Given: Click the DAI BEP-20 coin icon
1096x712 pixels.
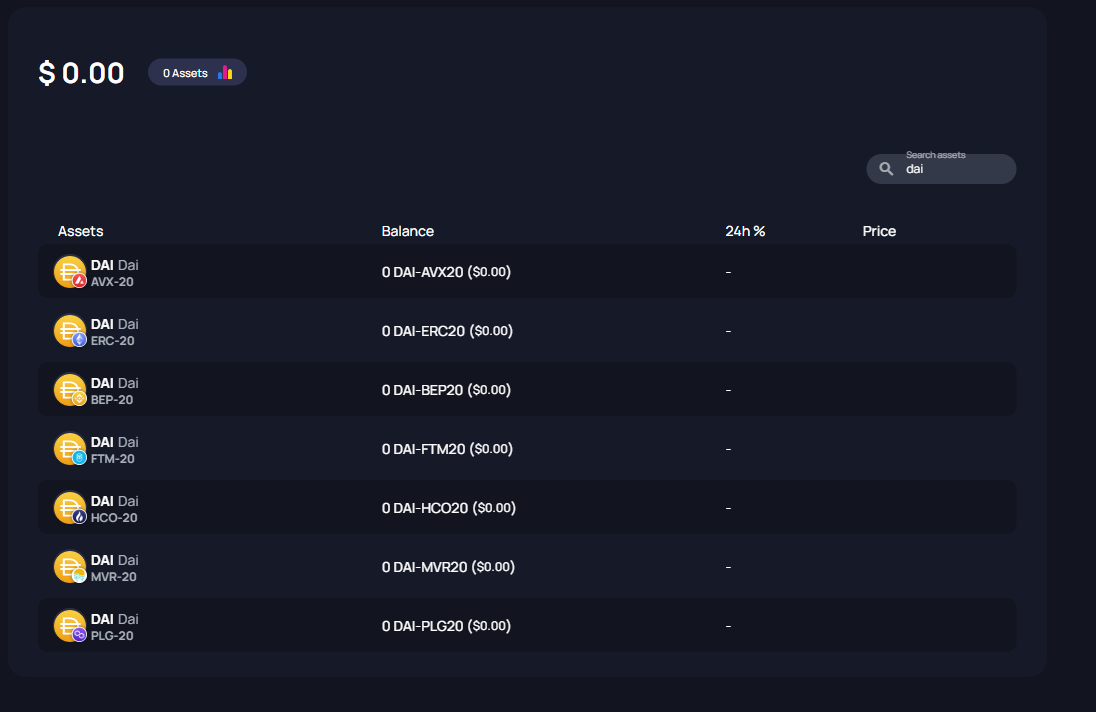Looking at the screenshot, I should (70, 390).
